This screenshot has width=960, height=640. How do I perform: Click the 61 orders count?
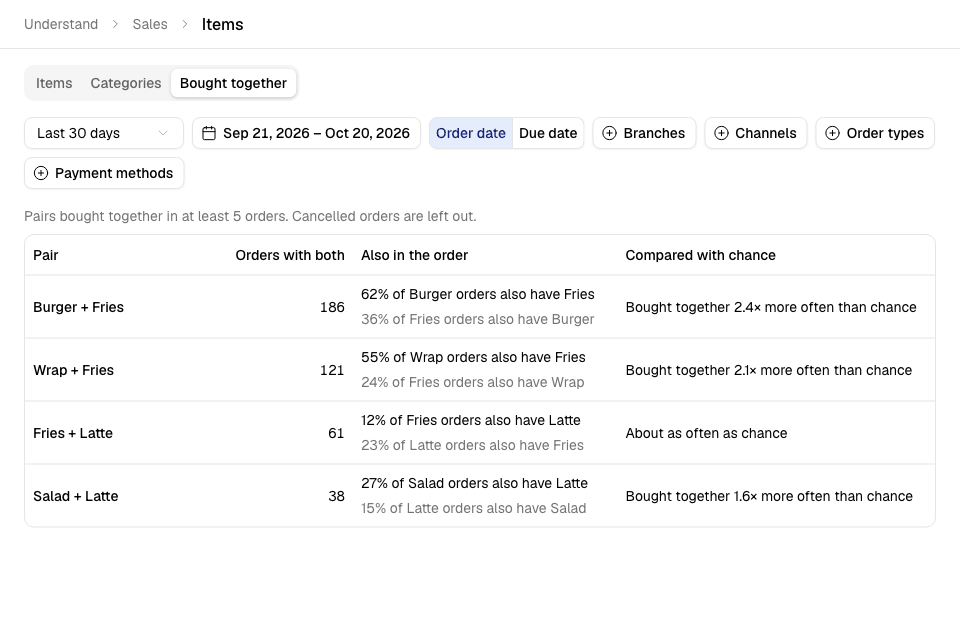tap(336, 434)
